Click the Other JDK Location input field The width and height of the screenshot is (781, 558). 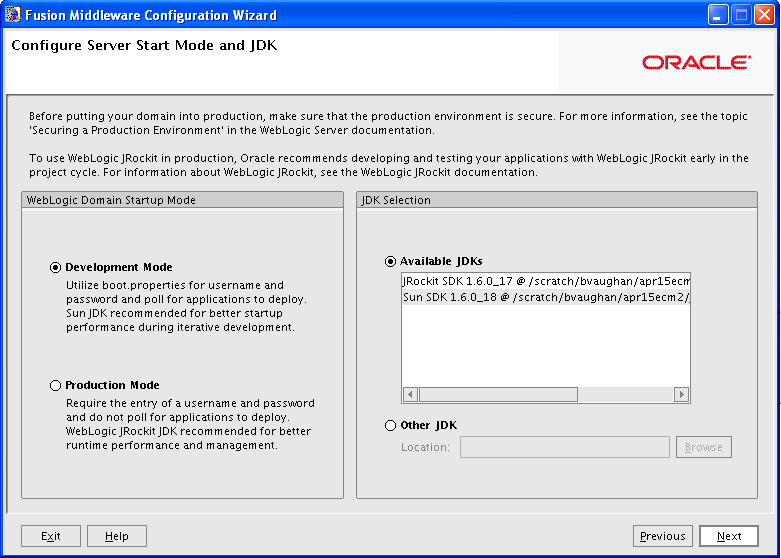[565, 447]
